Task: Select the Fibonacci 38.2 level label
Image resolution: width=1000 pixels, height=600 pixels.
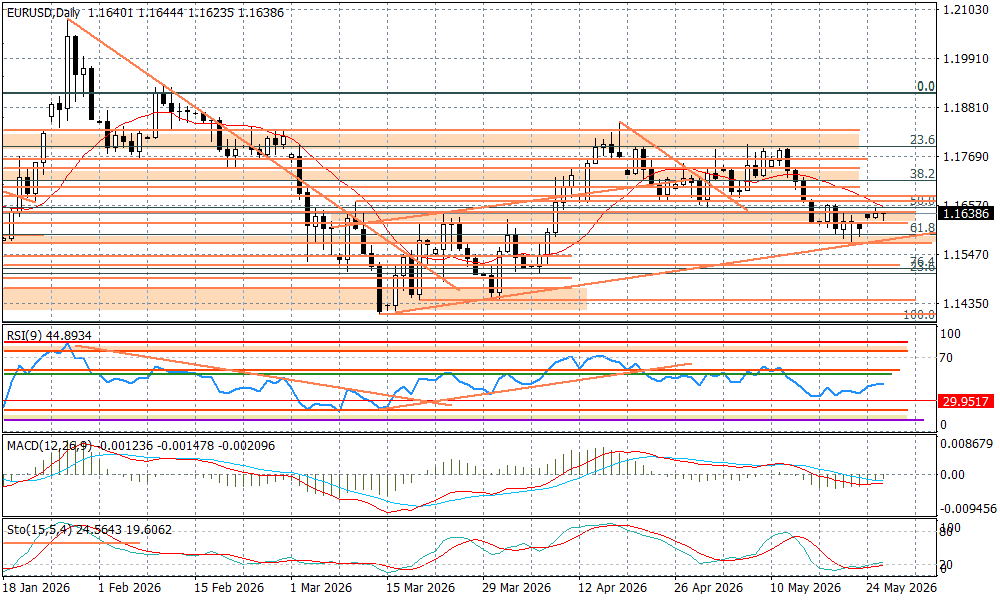Action: (922, 173)
